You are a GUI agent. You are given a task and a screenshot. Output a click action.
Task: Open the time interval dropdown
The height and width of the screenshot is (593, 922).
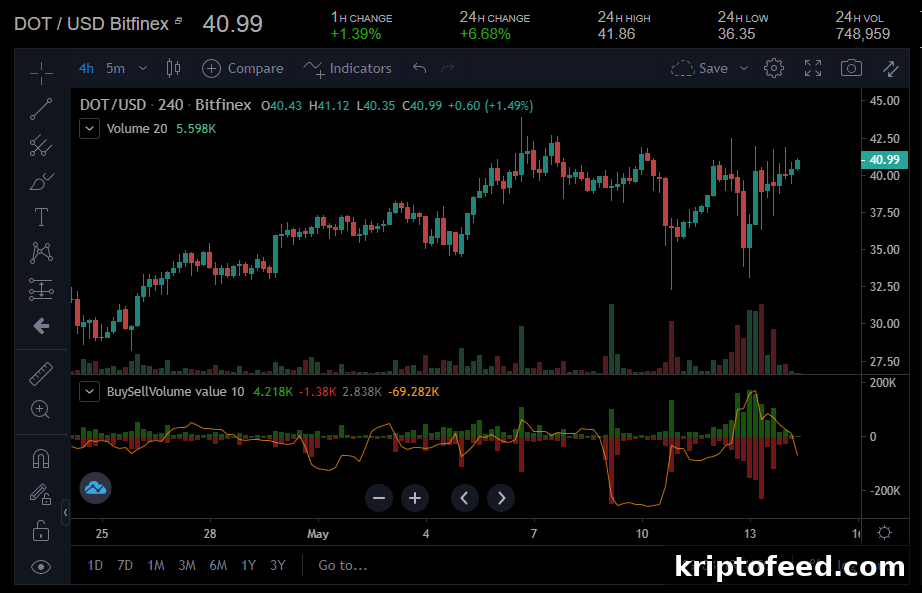[x=142, y=68]
